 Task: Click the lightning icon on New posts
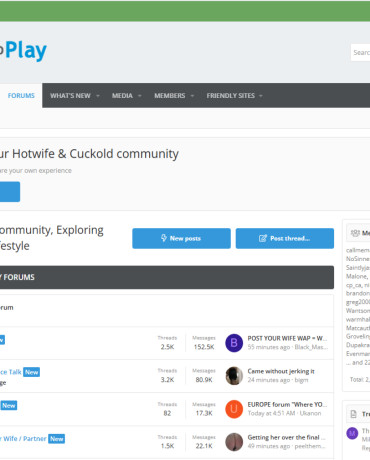pyautogui.click(x=164, y=238)
